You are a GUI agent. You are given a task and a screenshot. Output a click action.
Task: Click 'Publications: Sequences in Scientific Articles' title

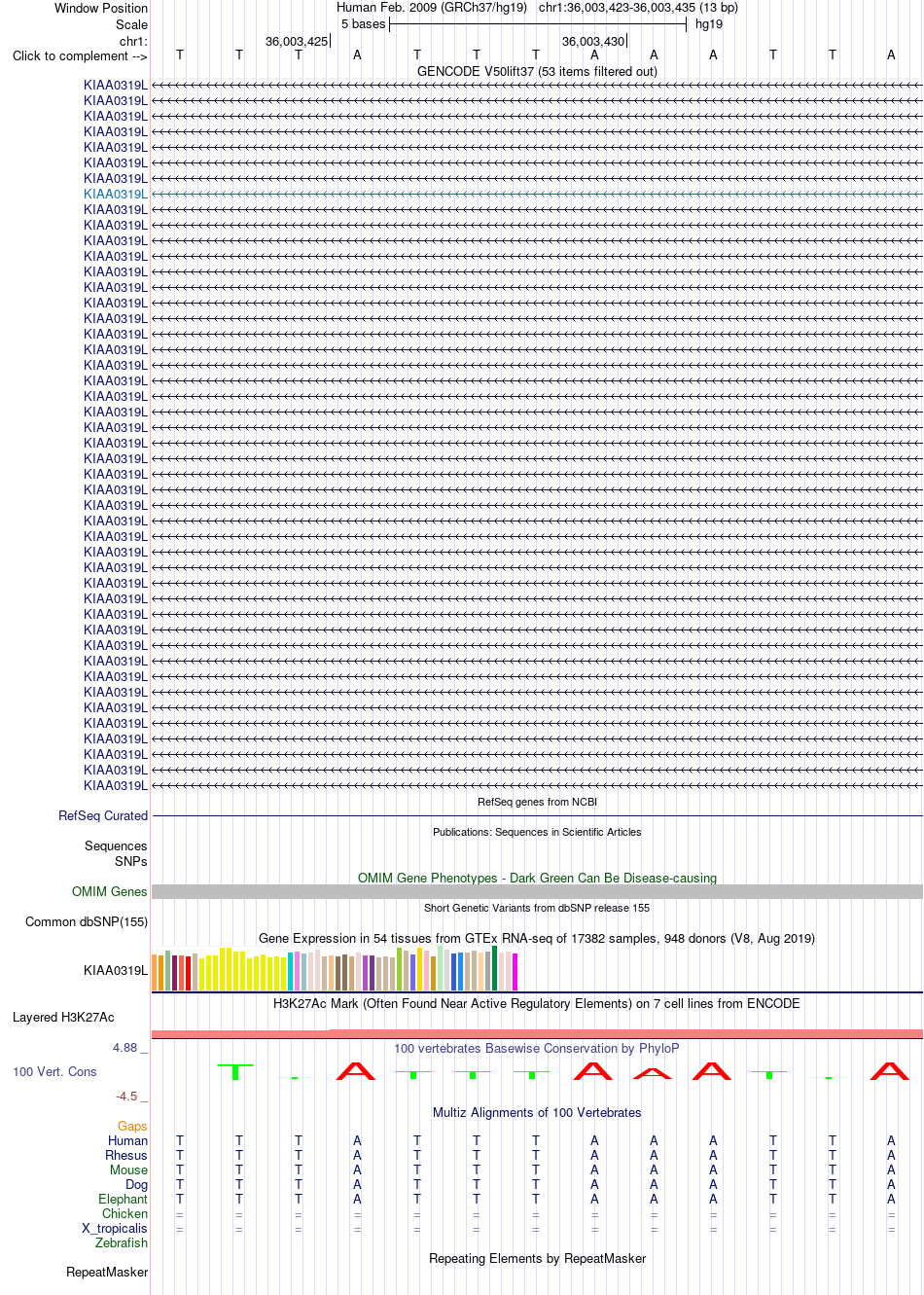click(537, 832)
